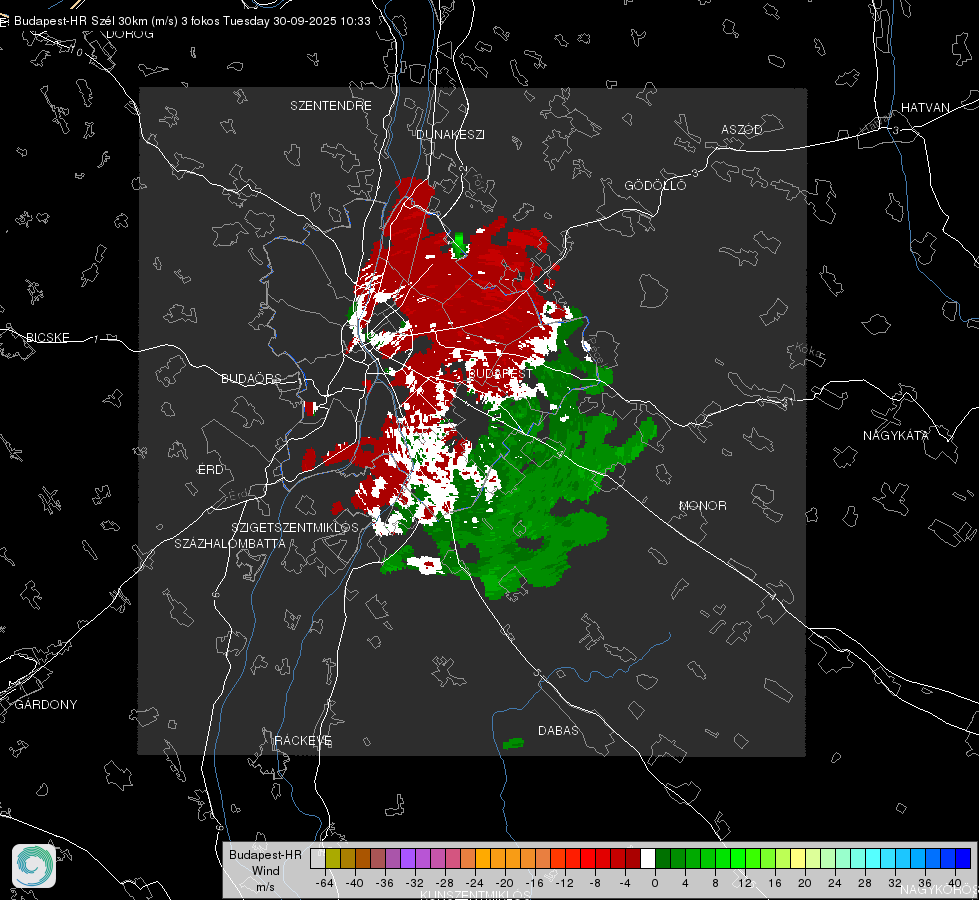Click the small green echo near Dabas
Image resolution: width=979 pixels, height=900 pixels.
coord(513,743)
